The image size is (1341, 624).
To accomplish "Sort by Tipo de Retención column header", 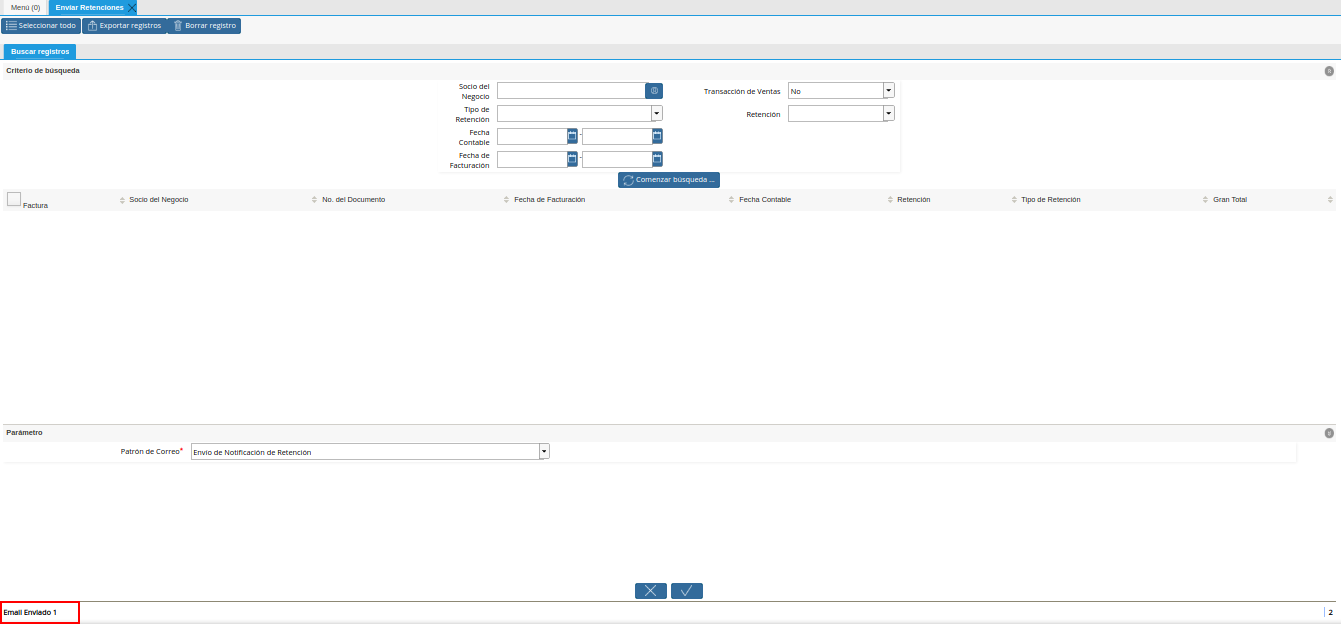I will click(1050, 200).
